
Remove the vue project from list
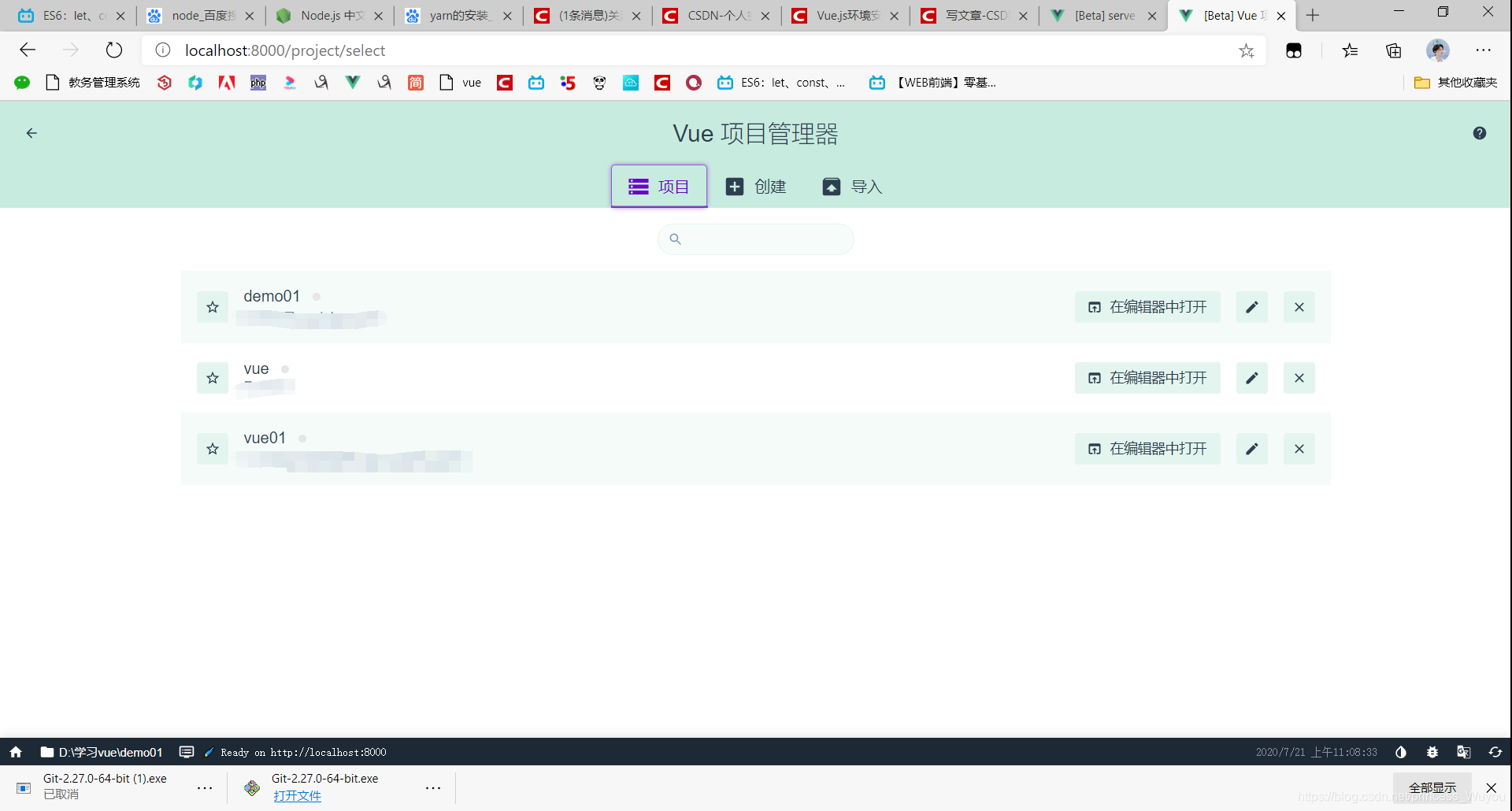pos(1299,378)
